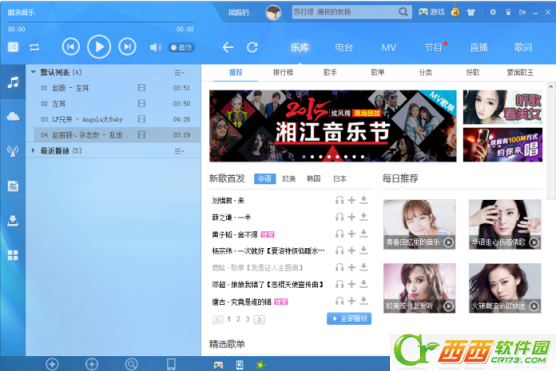Mute the volume speaker icon
Viewport: 556px width, 371px height.
[x=155, y=47]
